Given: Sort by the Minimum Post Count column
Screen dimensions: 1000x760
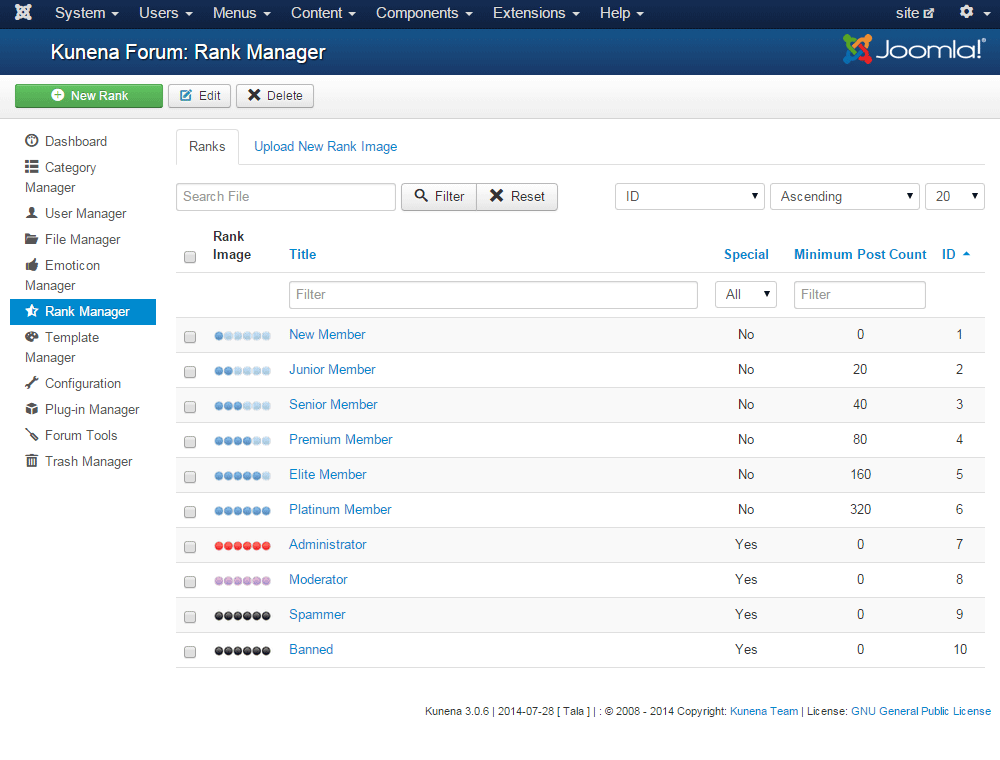Looking at the screenshot, I should point(860,254).
